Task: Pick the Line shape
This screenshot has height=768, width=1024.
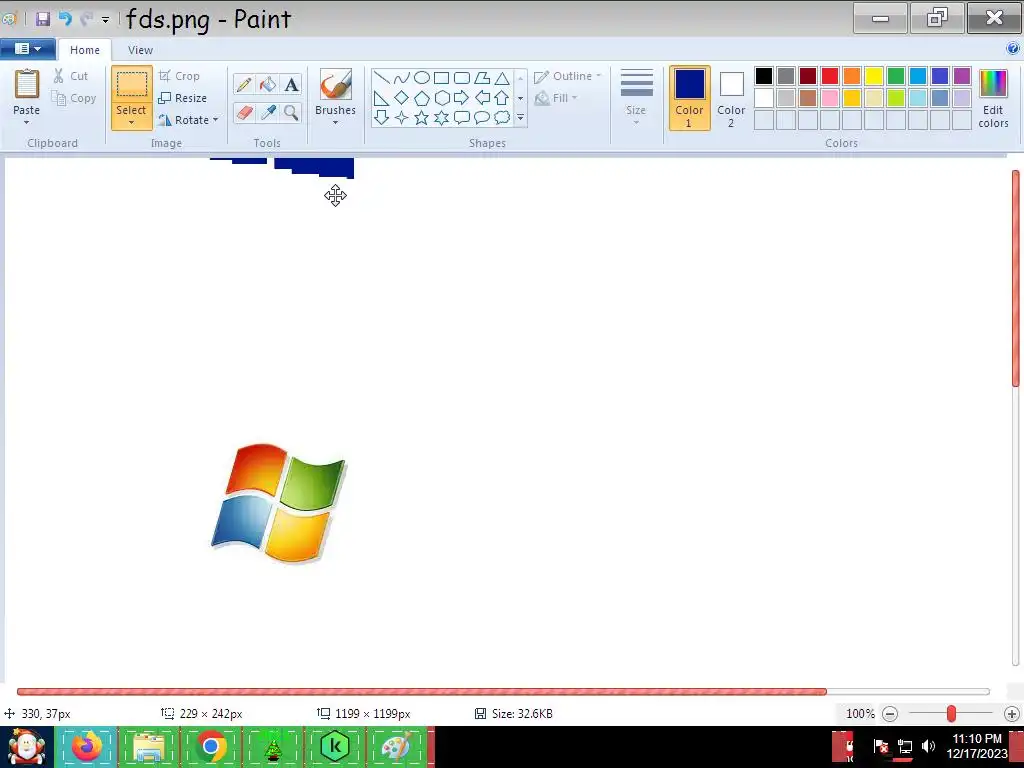Action: pyautogui.click(x=382, y=78)
